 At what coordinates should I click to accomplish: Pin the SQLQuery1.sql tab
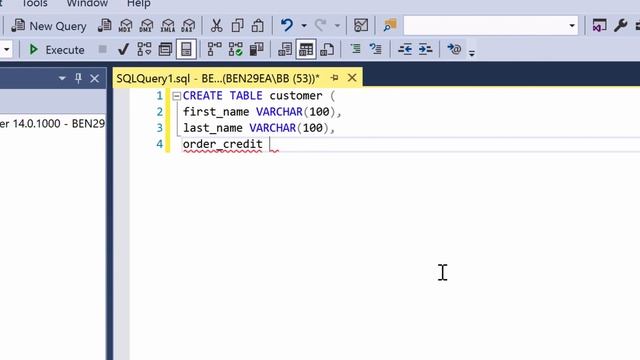click(334, 78)
